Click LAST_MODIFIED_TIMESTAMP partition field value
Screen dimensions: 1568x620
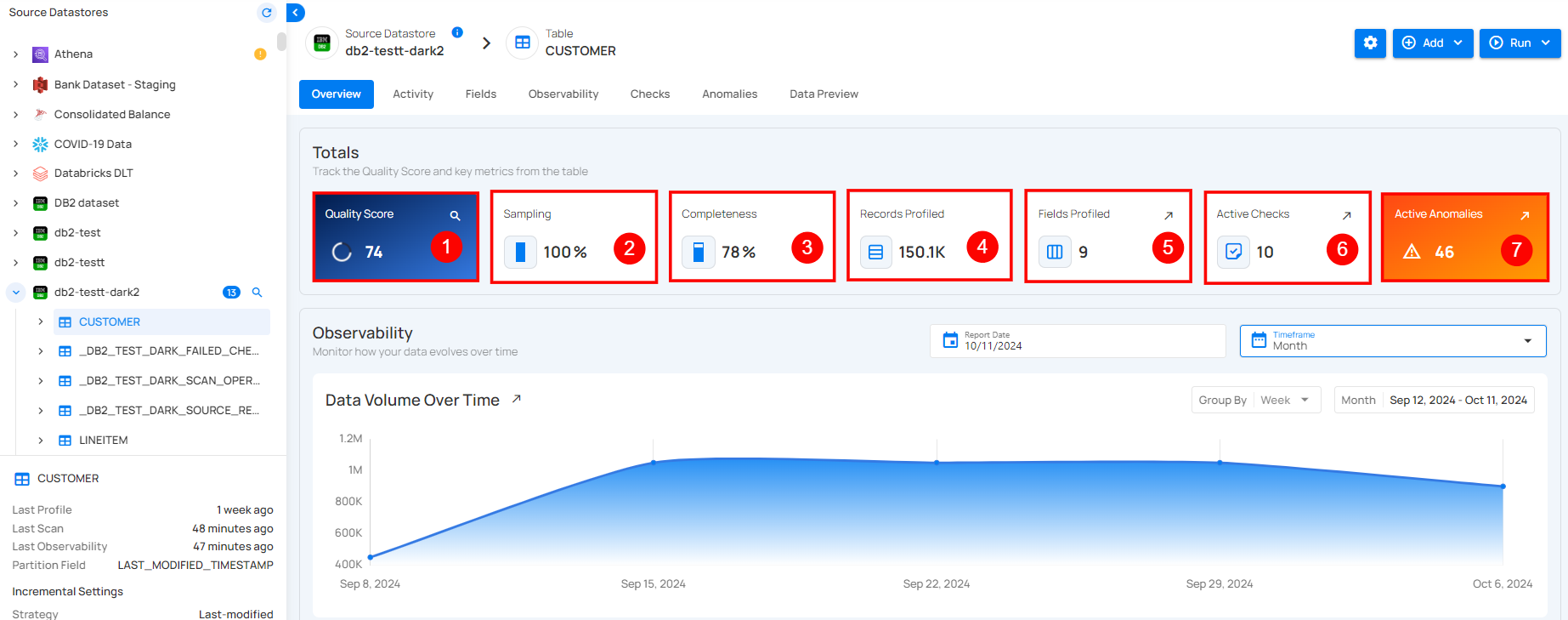(x=195, y=566)
